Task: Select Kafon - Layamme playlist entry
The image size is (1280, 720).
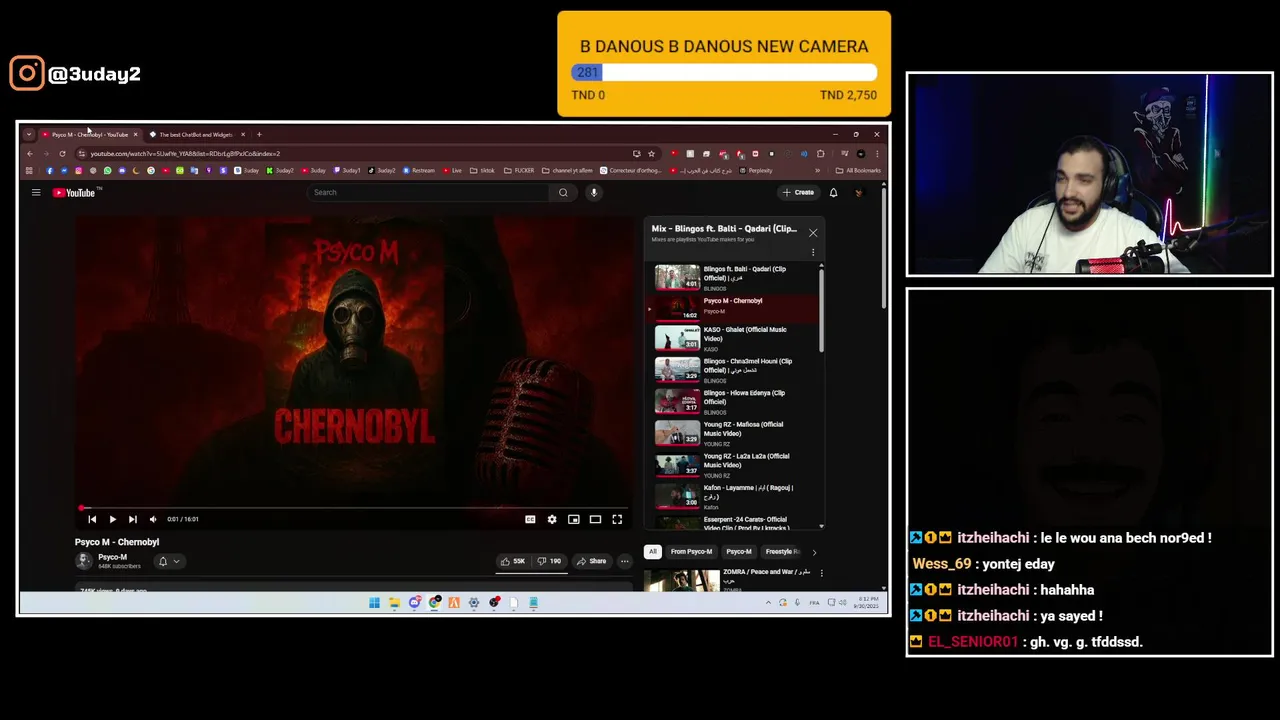Action: (735, 497)
